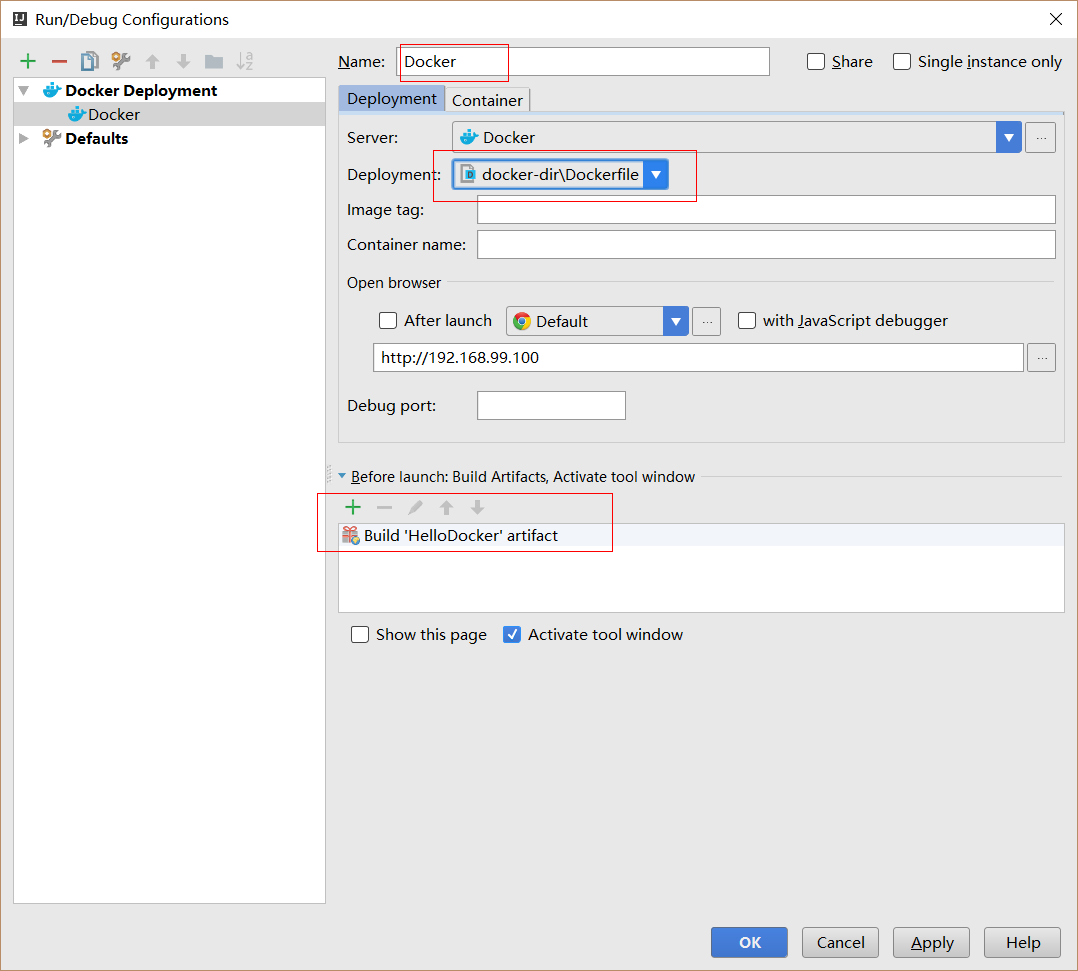Select the Docker configuration in the tree
This screenshot has width=1078, height=971.
(169, 114)
